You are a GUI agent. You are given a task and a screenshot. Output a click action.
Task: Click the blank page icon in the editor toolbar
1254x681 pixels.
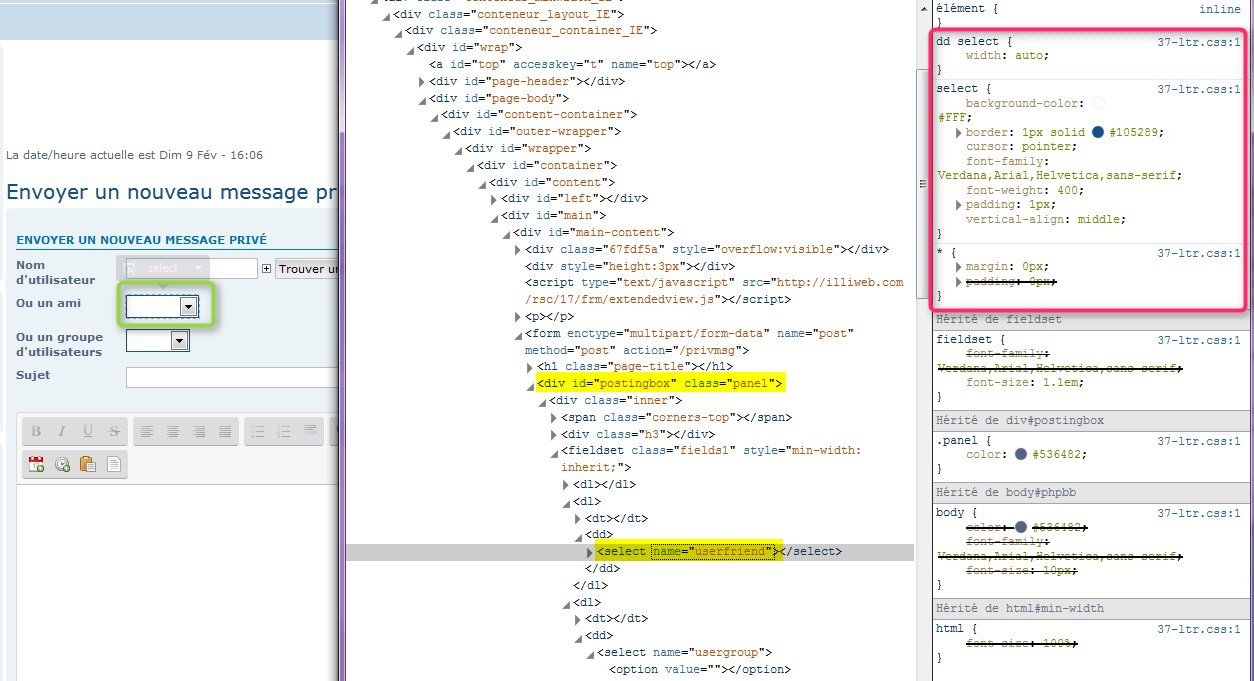tap(114, 464)
